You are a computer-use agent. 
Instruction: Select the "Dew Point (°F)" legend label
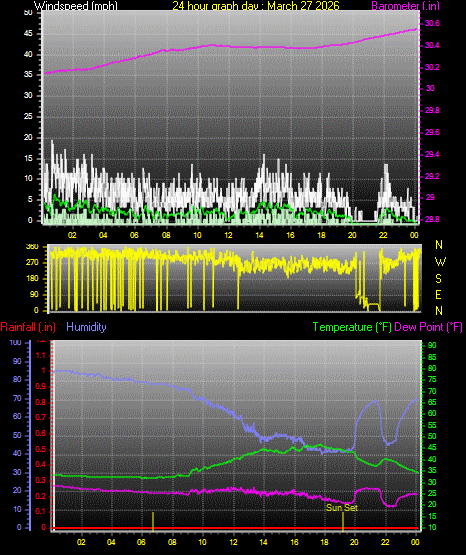[x=428, y=327]
